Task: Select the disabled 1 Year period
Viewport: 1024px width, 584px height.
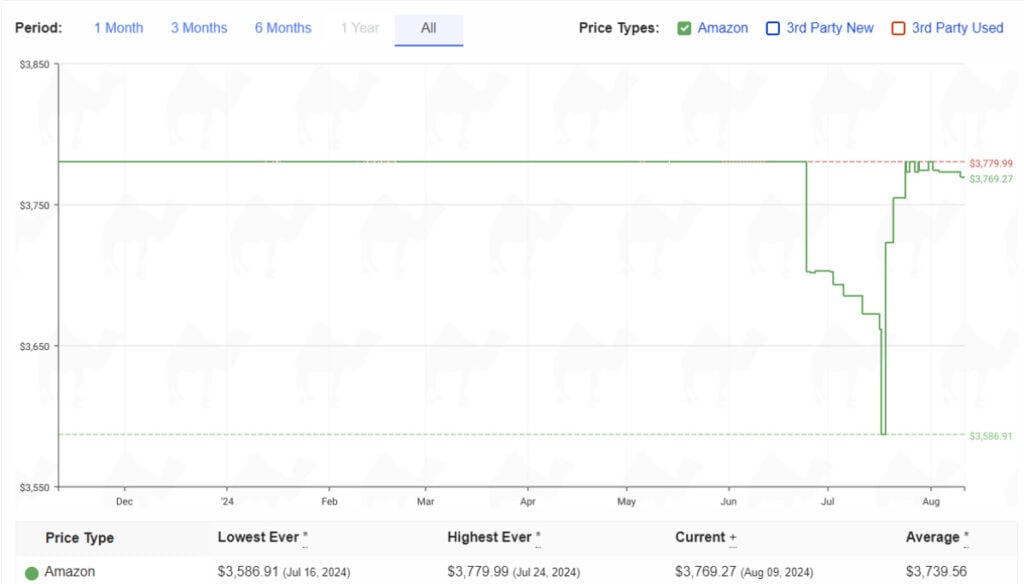Action: tap(360, 28)
